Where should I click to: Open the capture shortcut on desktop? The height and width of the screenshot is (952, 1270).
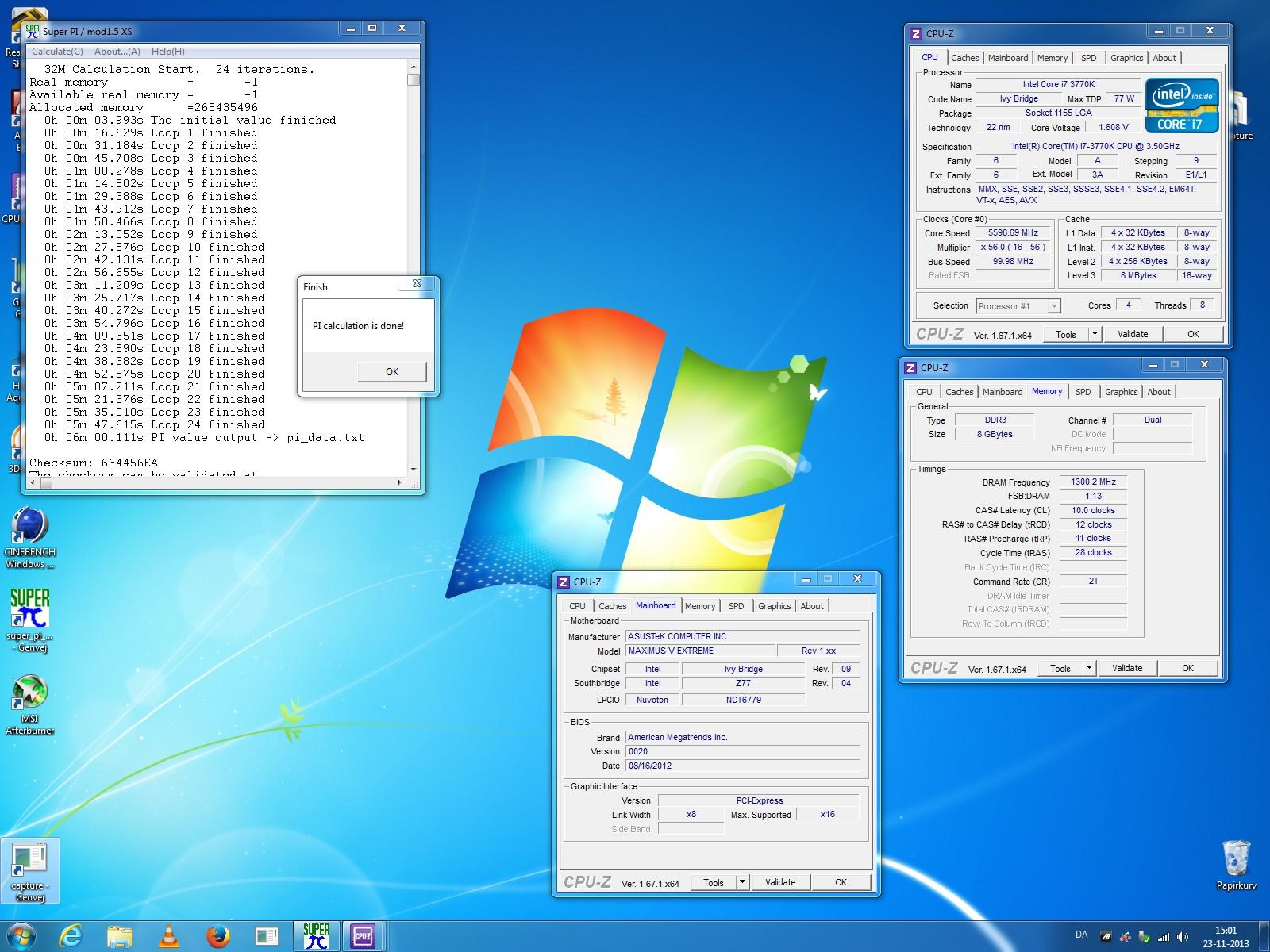[30, 871]
